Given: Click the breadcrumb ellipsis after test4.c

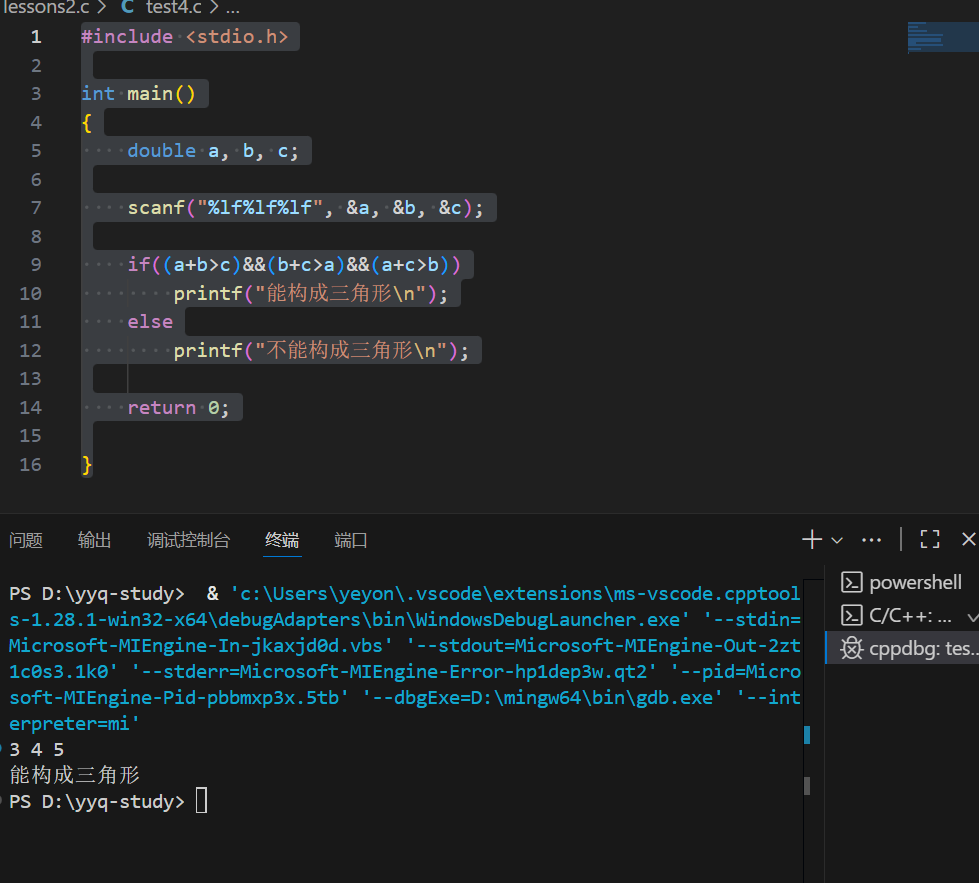Looking at the screenshot, I should (233, 9).
